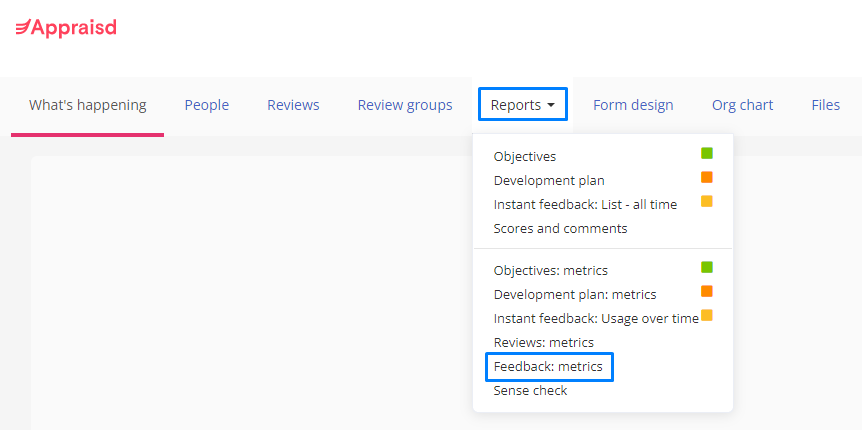Select Objectives report from menu
This screenshot has width=862, height=430.
[524, 157]
